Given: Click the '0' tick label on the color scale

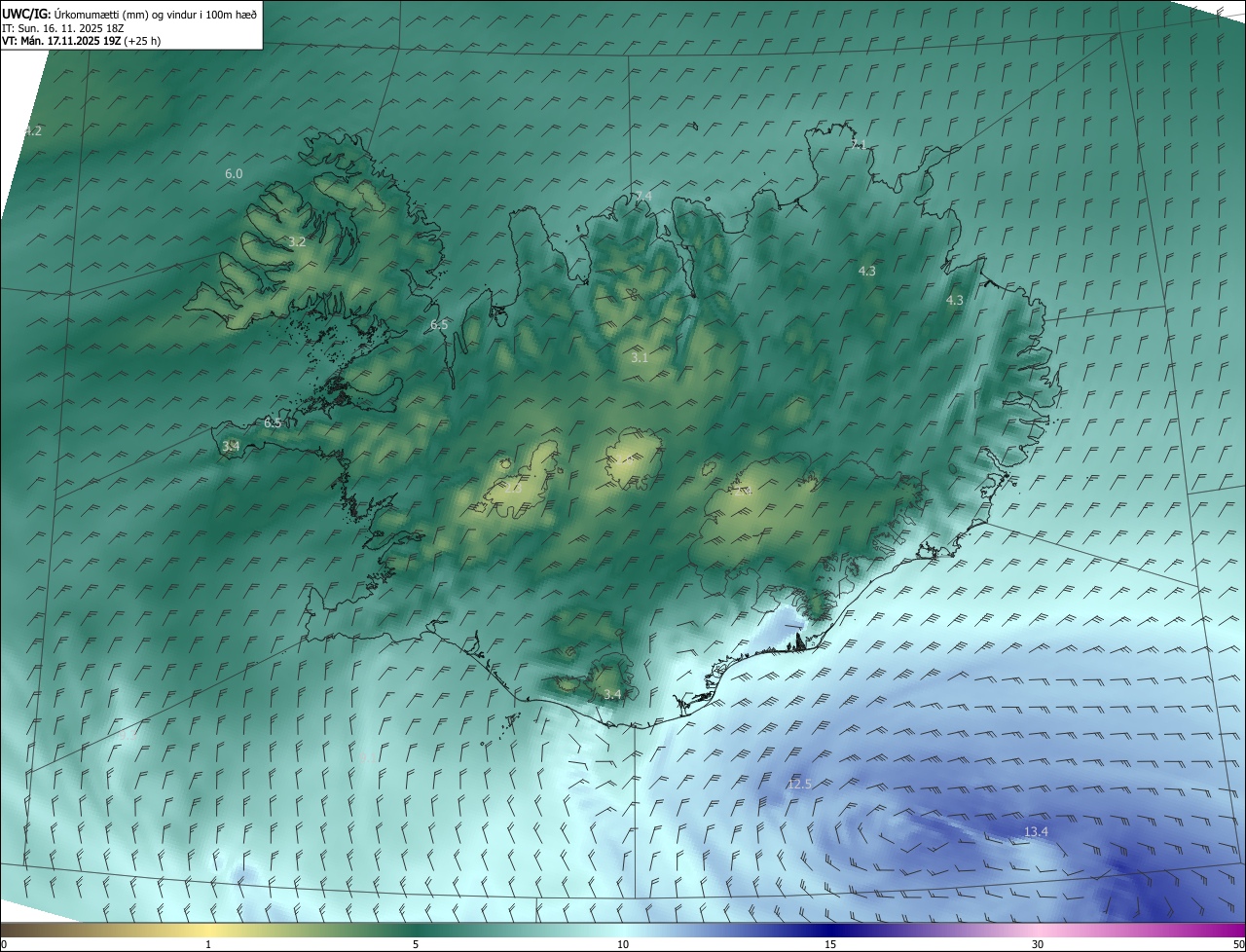Looking at the screenshot, I should tap(4, 944).
